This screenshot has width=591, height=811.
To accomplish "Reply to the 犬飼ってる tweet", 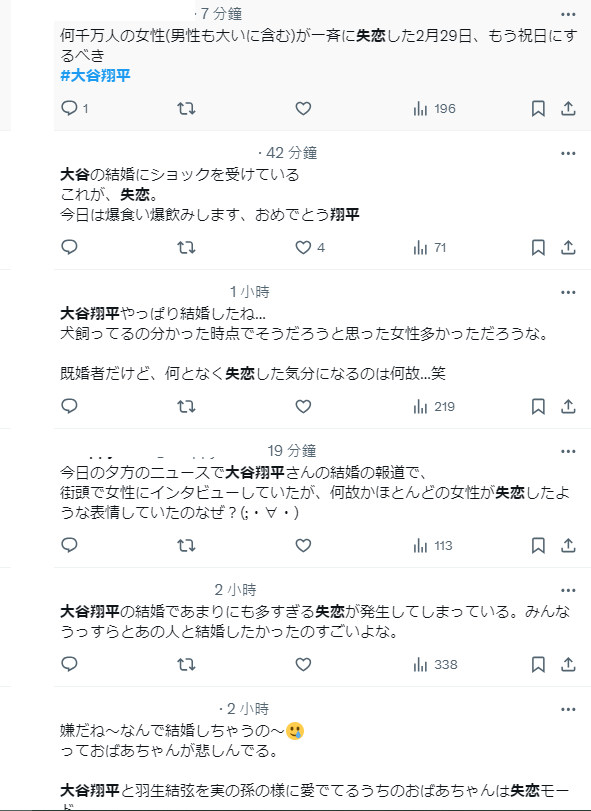I will [x=67, y=408].
